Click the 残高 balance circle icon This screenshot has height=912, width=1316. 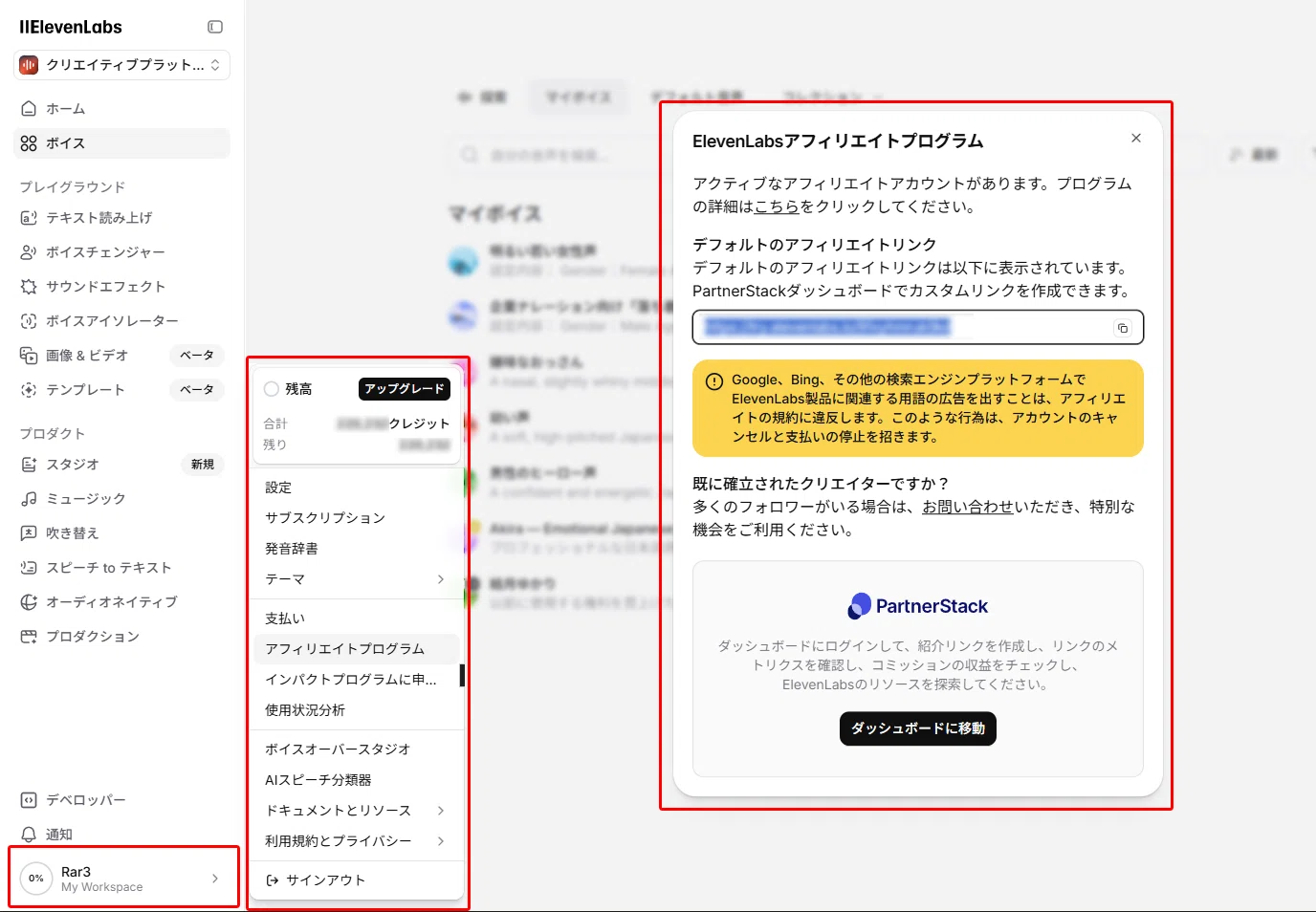[272, 389]
